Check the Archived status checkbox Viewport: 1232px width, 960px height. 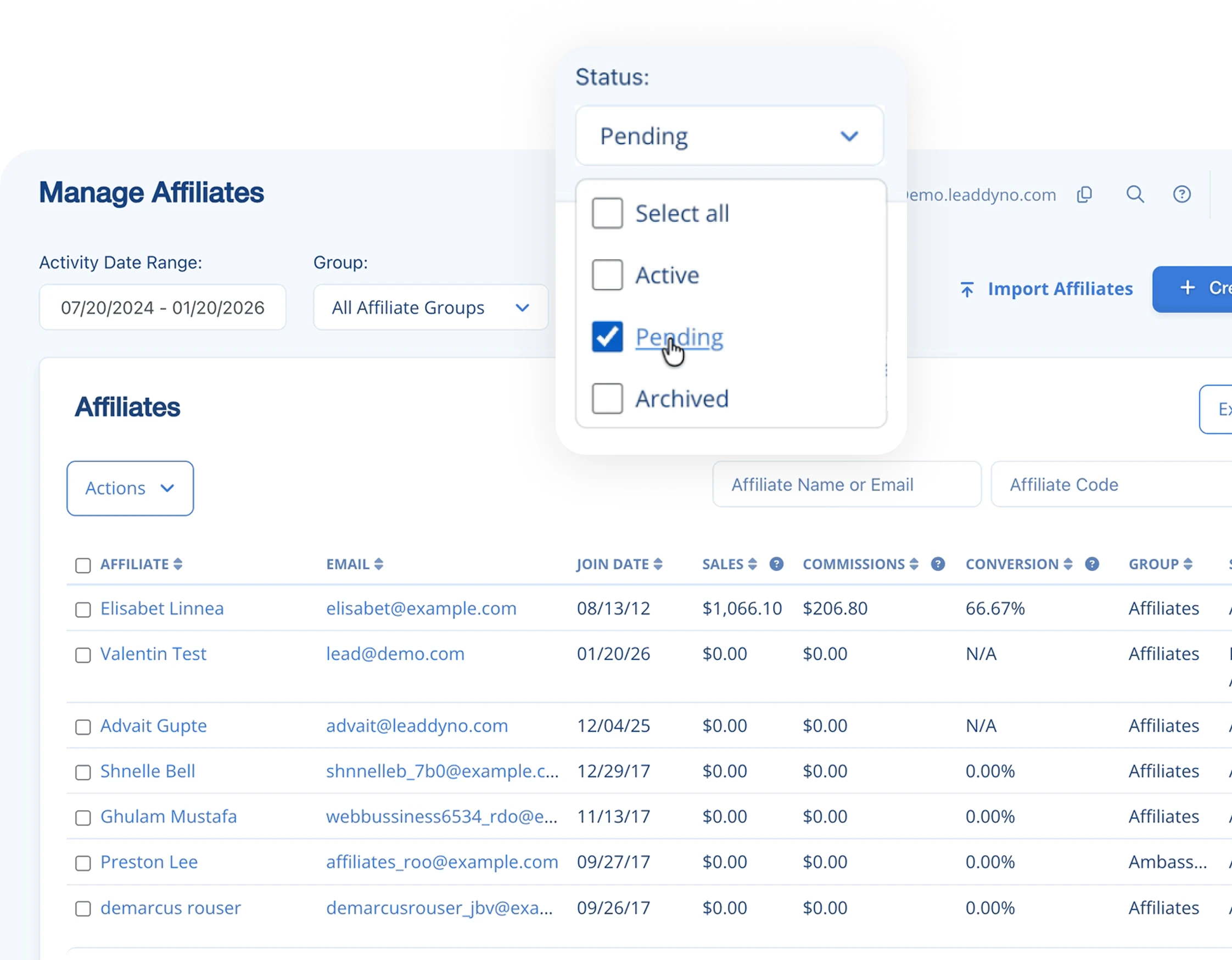point(608,399)
